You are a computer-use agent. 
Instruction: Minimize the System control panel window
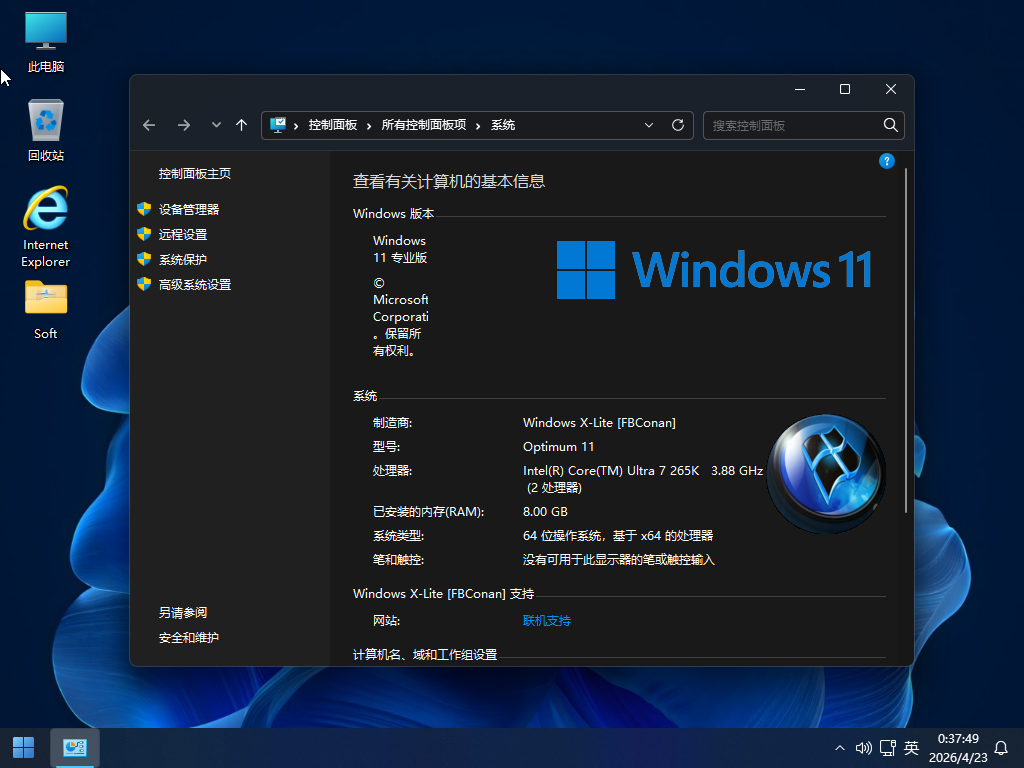799,89
